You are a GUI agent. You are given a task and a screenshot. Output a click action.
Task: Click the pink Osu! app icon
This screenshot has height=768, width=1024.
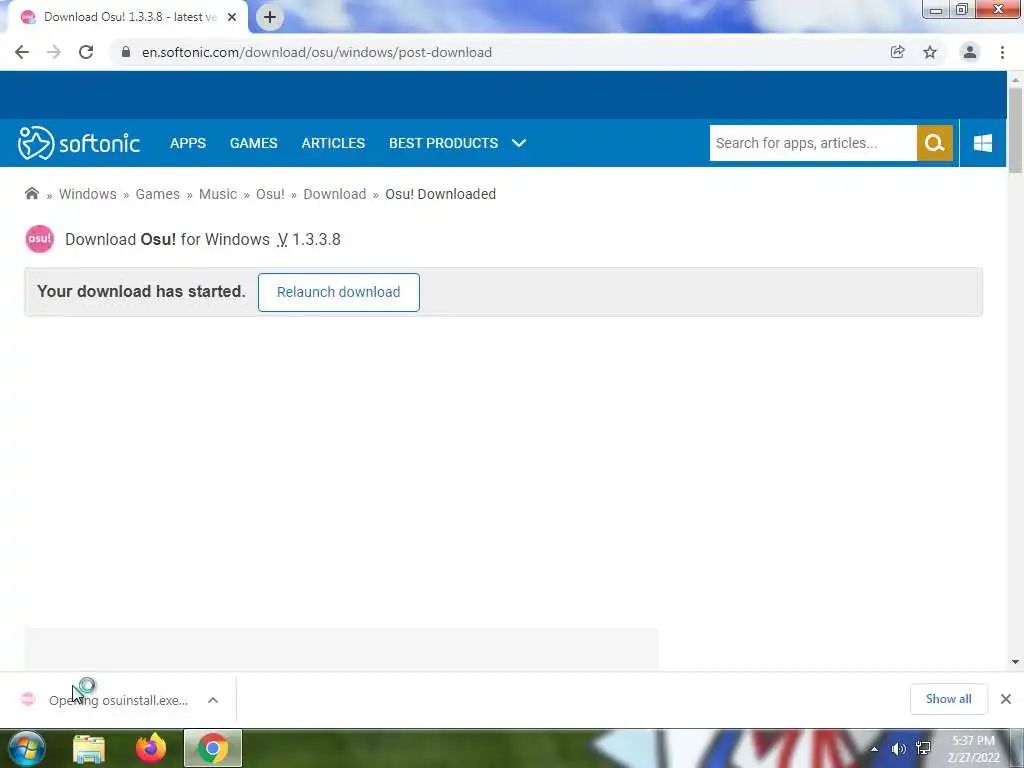(x=40, y=239)
